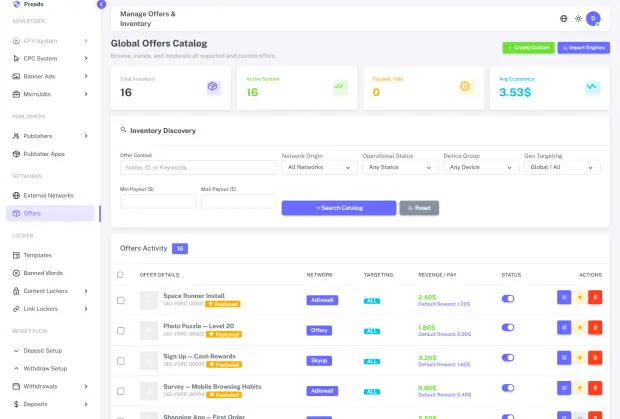Click the Reset filters button
The width and height of the screenshot is (620, 419).
(x=419, y=208)
